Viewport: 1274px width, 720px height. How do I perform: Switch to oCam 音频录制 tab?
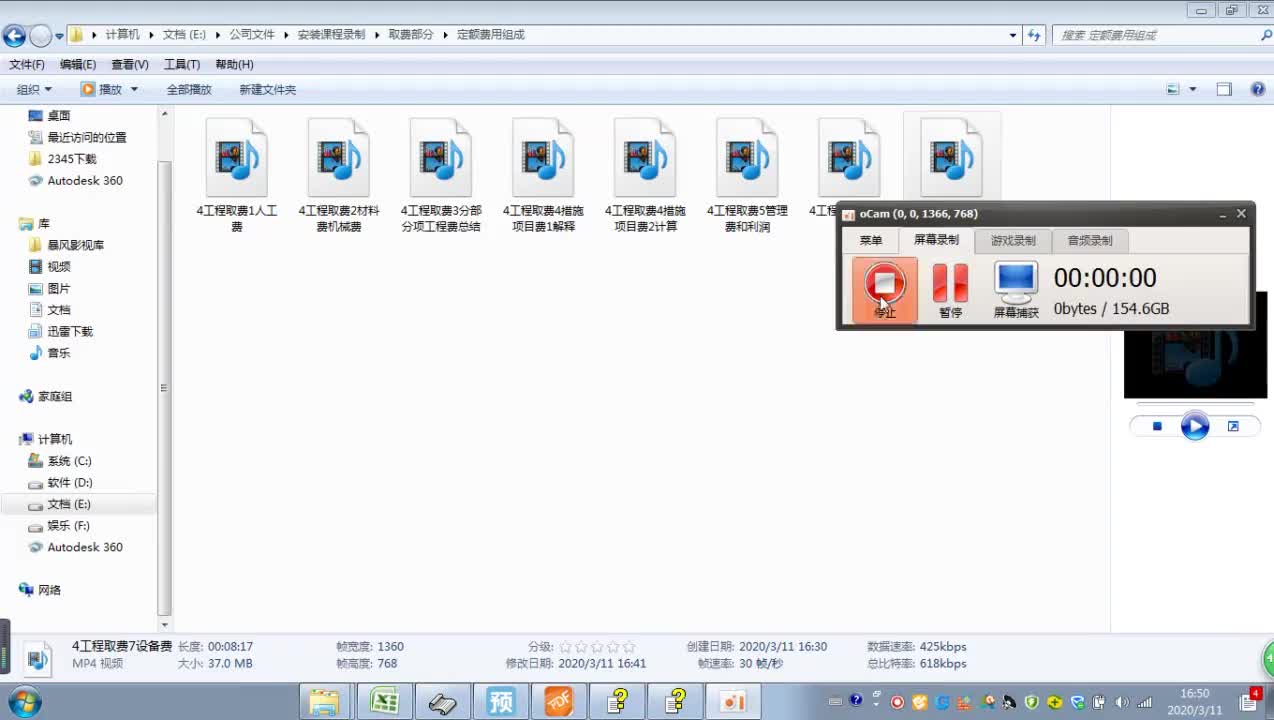point(1089,240)
